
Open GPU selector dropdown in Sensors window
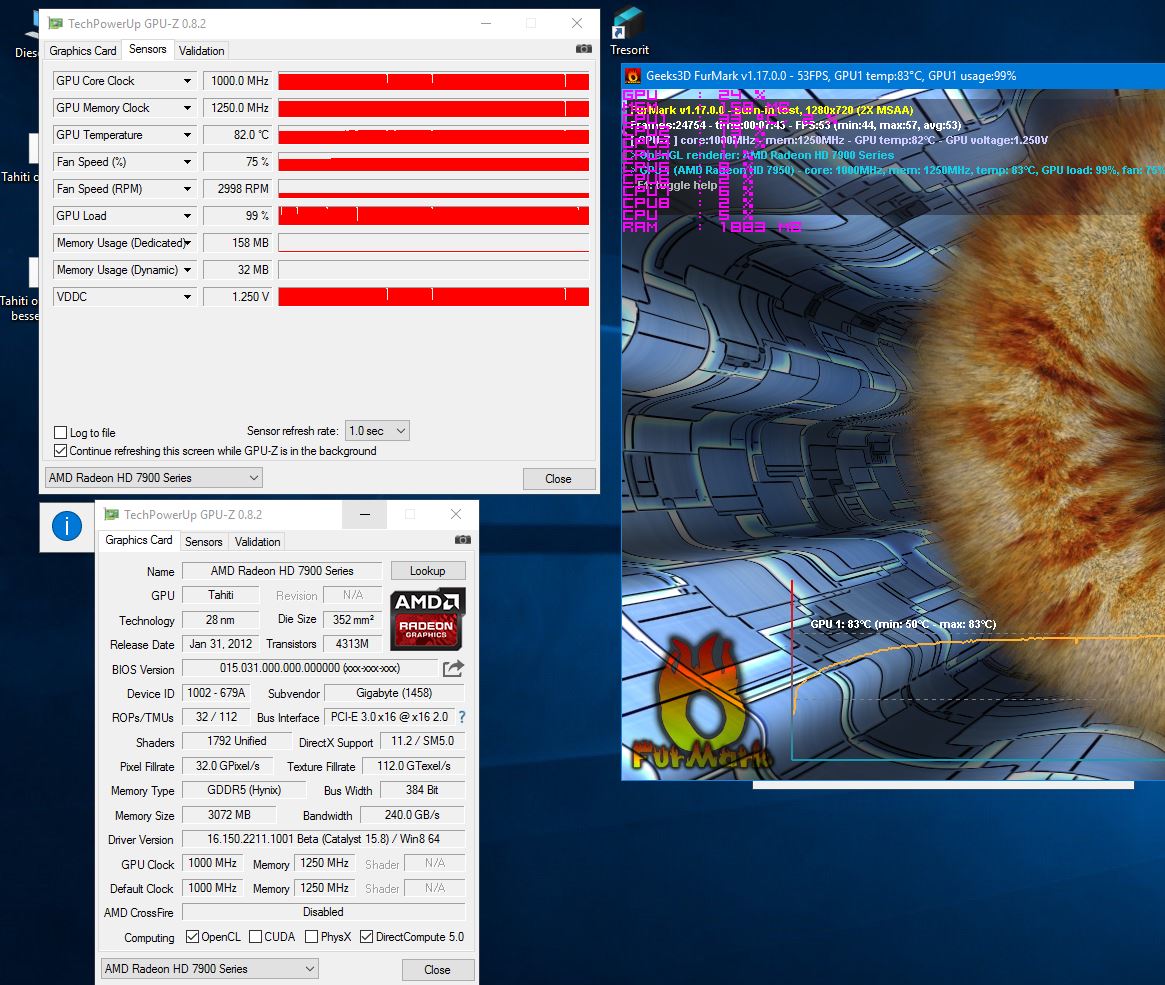tap(154, 478)
